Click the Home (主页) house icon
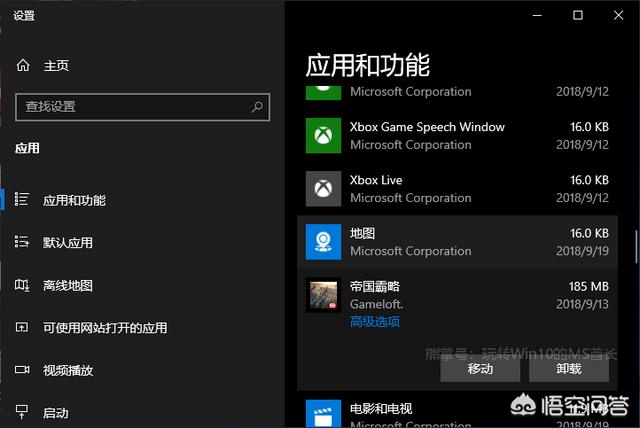This screenshot has width=640, height=428. (23, 66)
